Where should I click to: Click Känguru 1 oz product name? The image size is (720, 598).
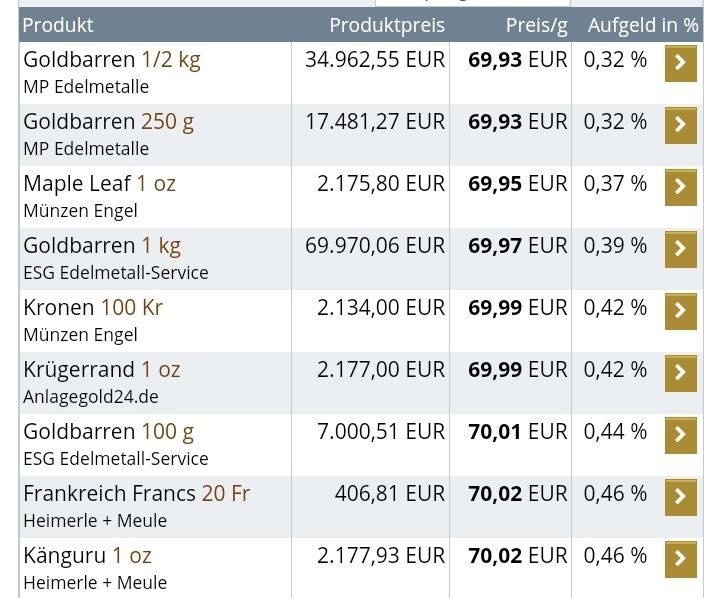tap(87, 556)
